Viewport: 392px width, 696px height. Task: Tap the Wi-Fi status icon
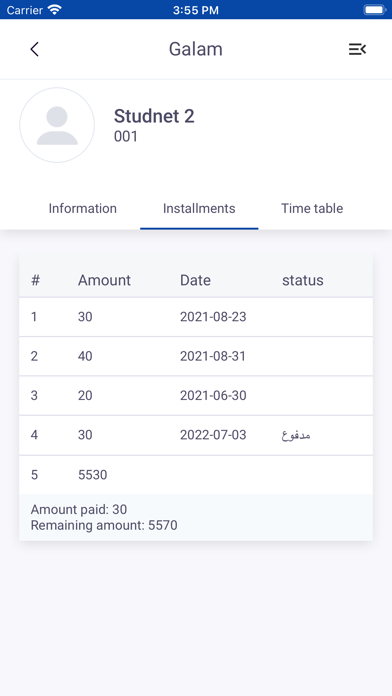55,10
